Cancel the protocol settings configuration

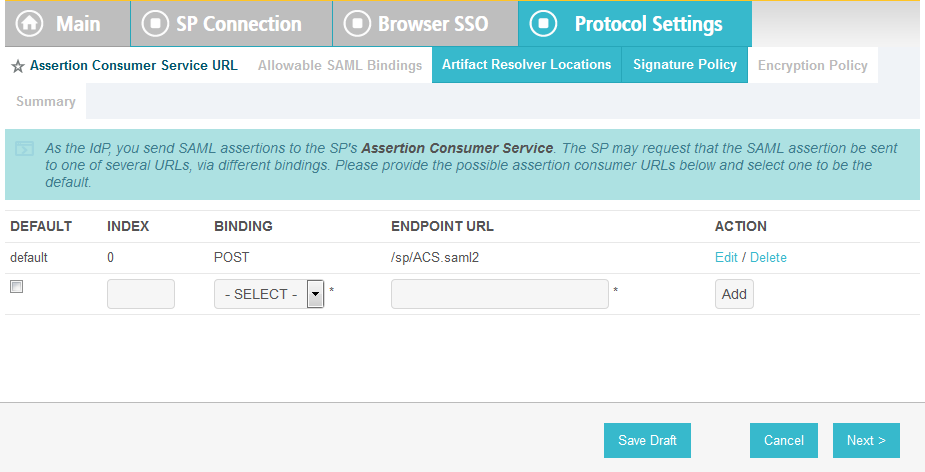tap(784, 440)
